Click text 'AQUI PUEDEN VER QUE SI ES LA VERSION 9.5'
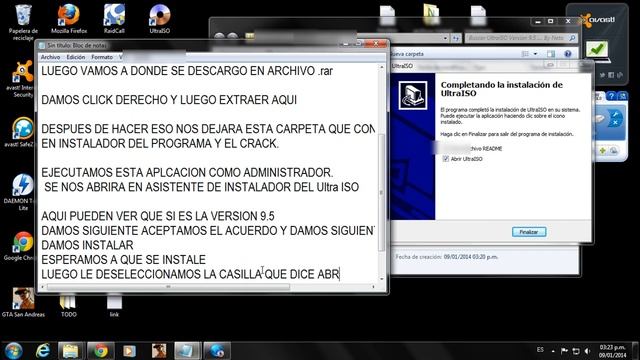This screenshot has height=360, width=640. [158, 216]
